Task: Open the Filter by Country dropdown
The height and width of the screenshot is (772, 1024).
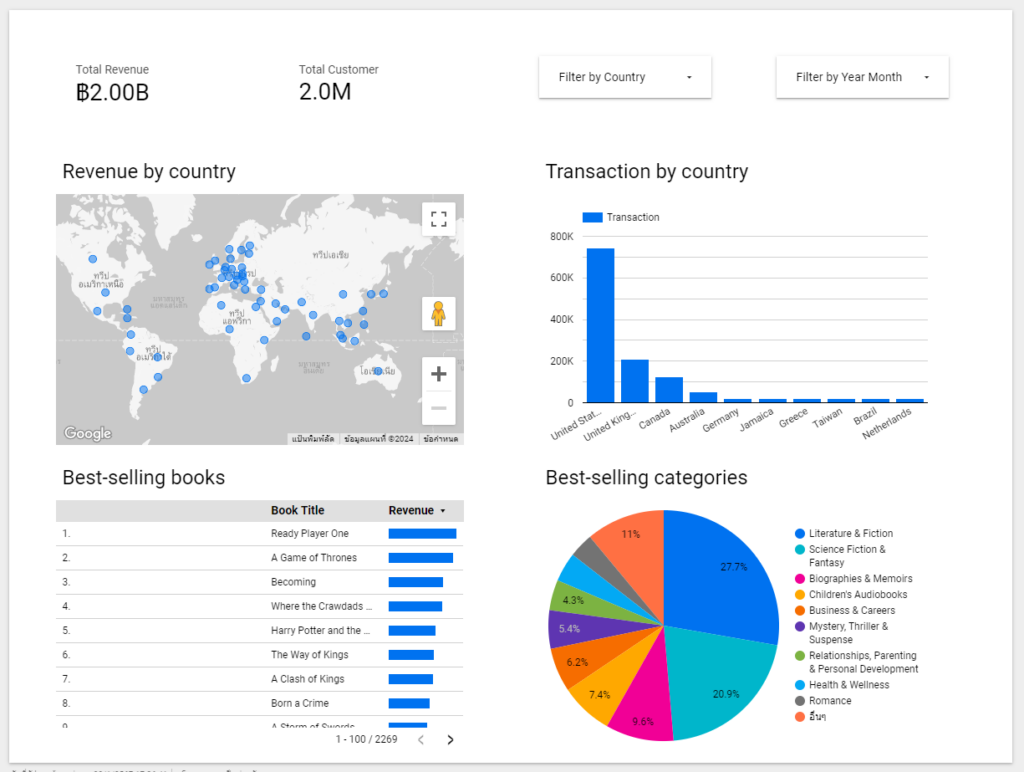Action: pos(624,77)
